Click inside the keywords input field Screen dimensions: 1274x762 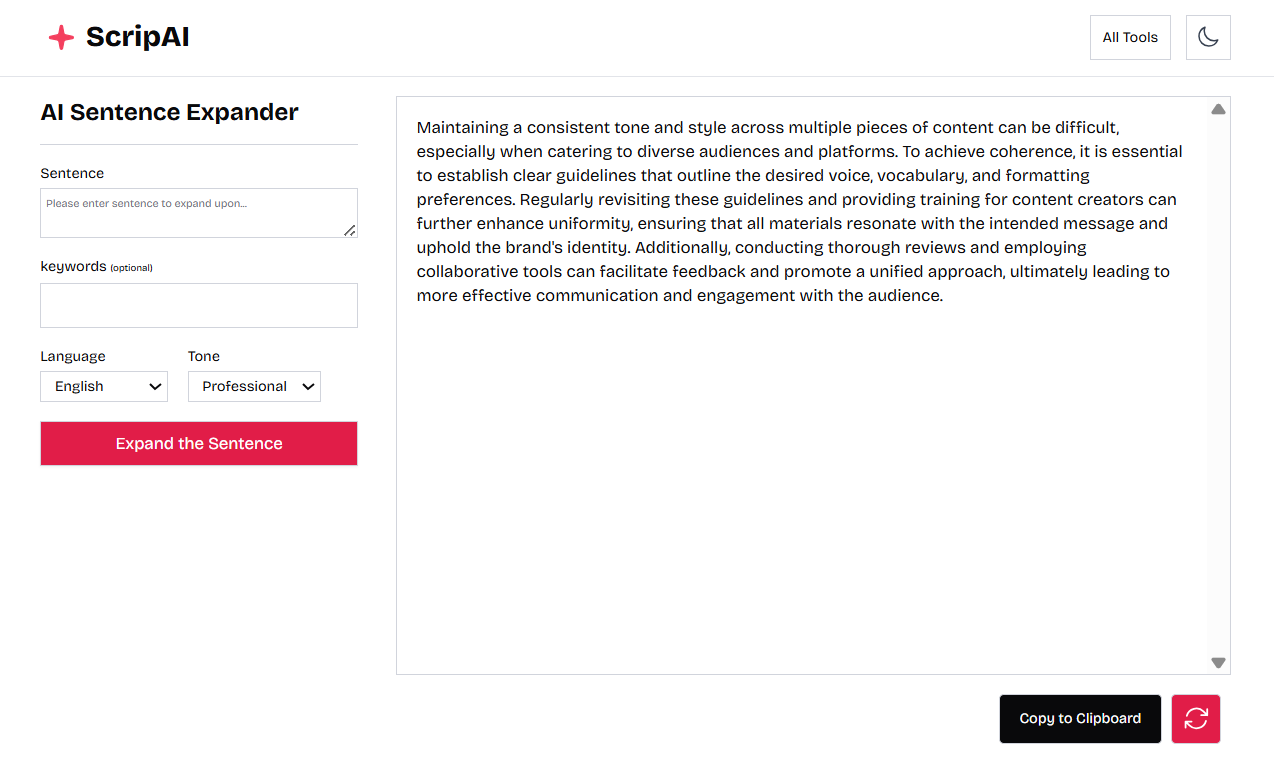[199, 305]
